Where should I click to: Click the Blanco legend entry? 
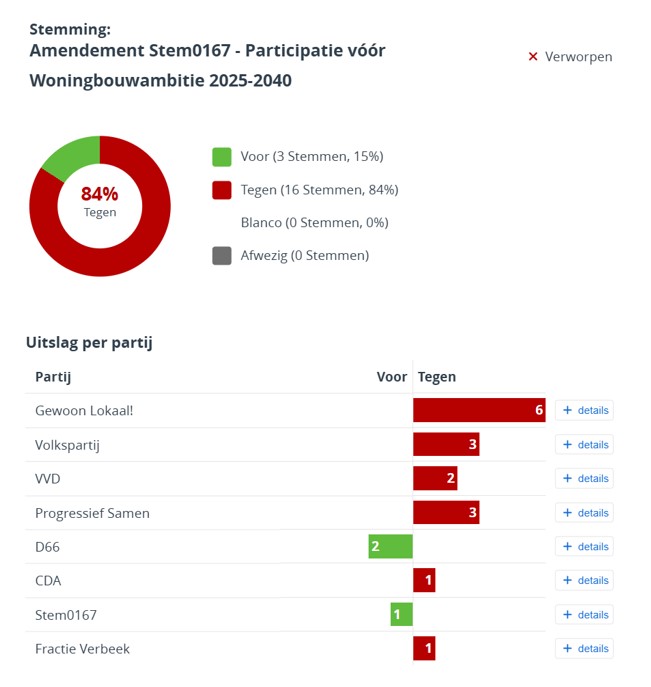coord(314,223)
